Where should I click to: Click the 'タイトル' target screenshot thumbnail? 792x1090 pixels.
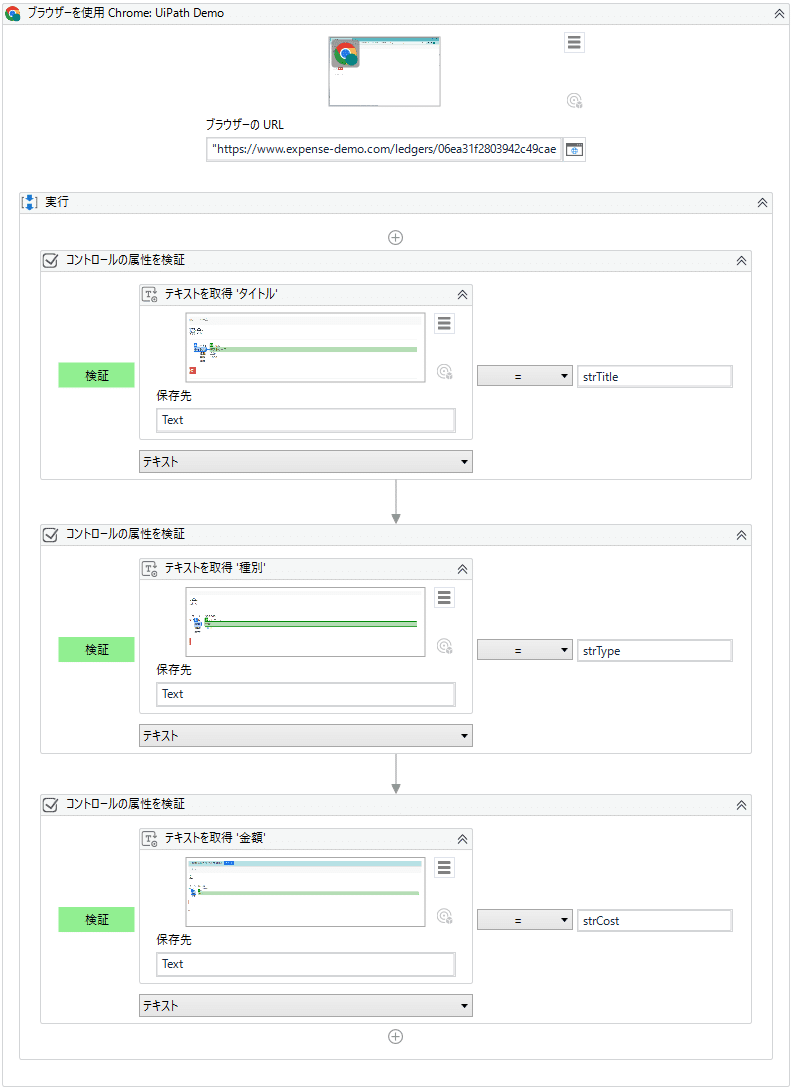pyautogui.click(x=305, y=348)
